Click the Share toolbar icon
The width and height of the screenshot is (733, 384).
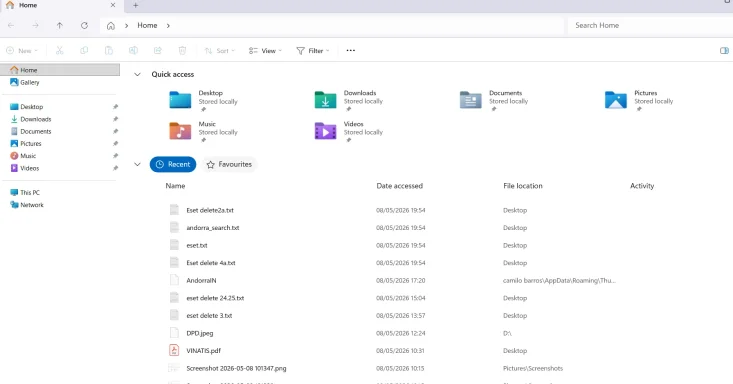[x=158, y=51]
